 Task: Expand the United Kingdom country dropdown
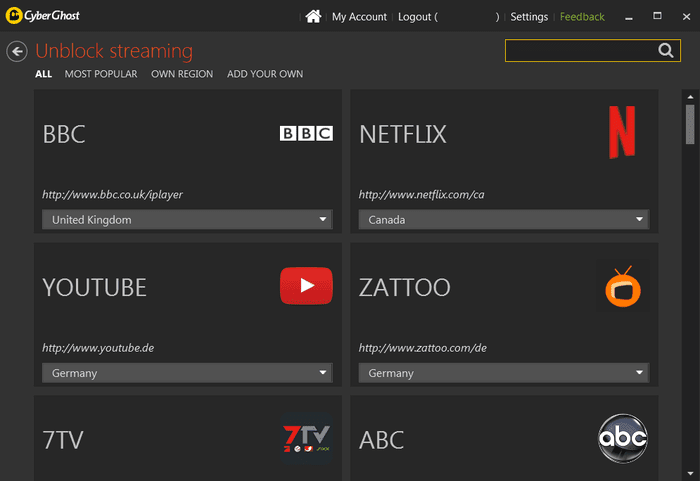click(x=188, y=220)
